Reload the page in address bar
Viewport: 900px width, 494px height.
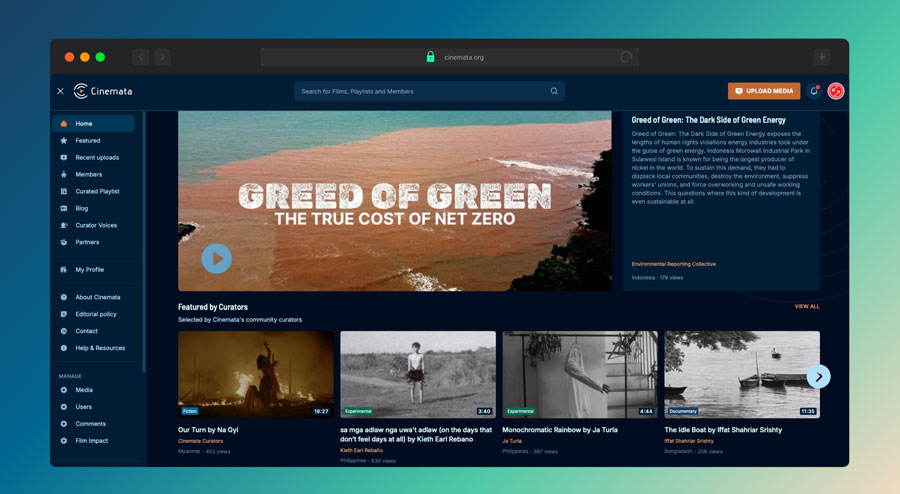pos(626,57)
